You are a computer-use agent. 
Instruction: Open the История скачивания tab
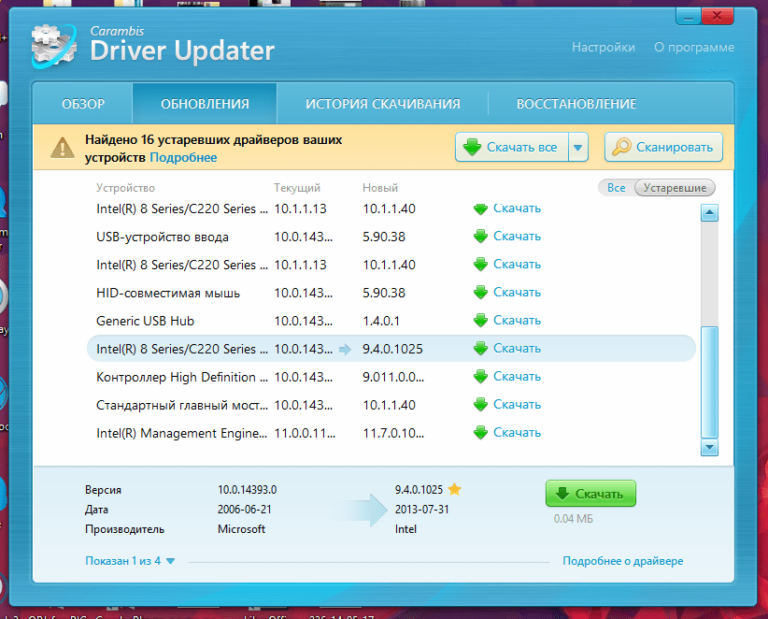point(383,104)
